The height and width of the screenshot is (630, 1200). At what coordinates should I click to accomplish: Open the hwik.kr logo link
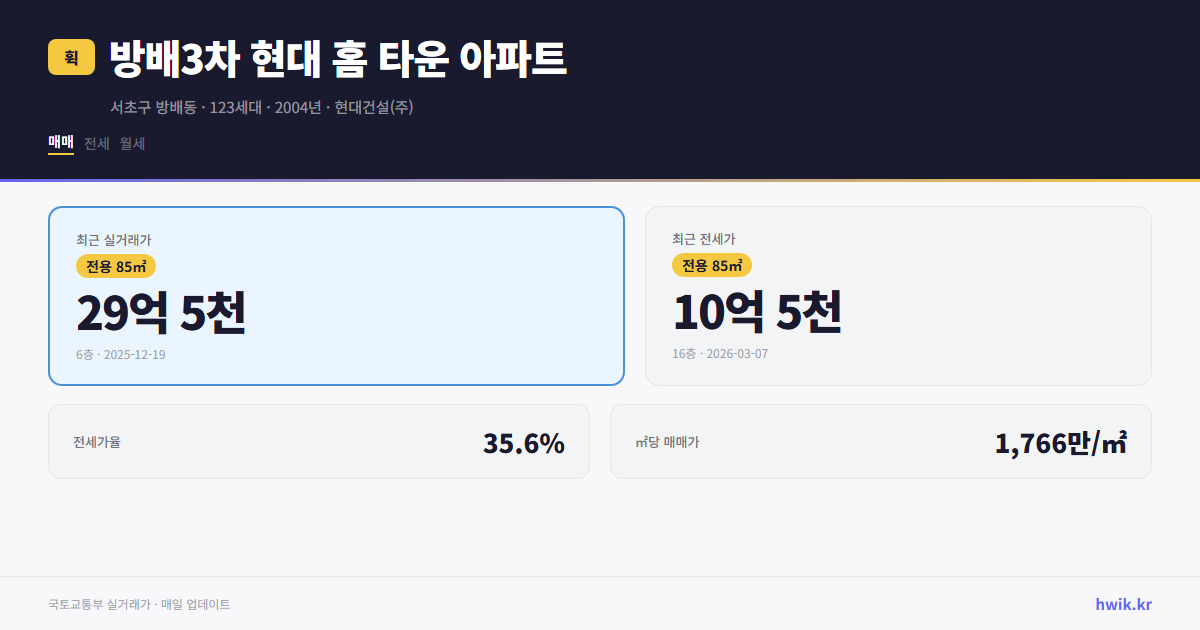pos(1122,604)
